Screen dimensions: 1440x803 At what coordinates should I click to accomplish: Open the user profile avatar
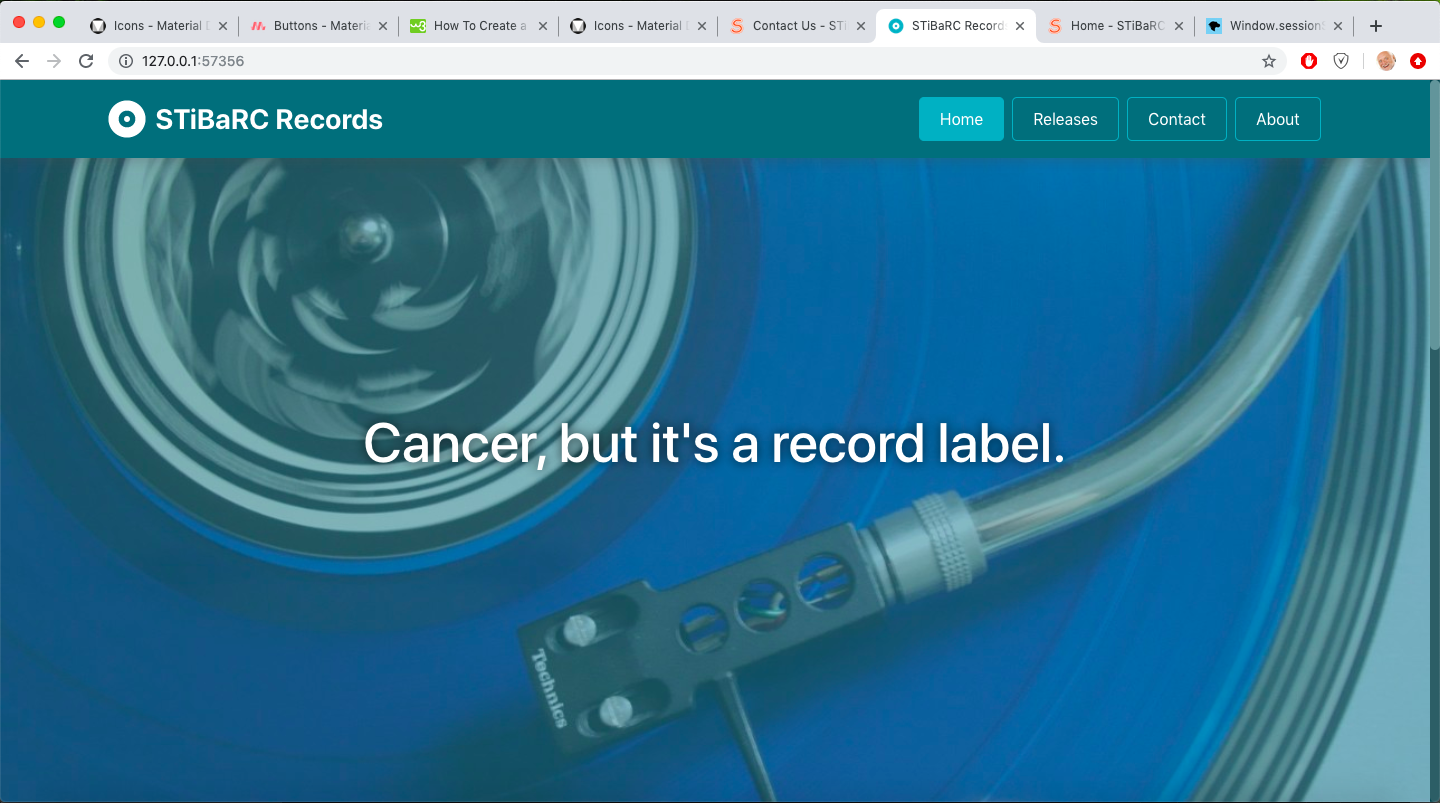tap(1386, 61)
